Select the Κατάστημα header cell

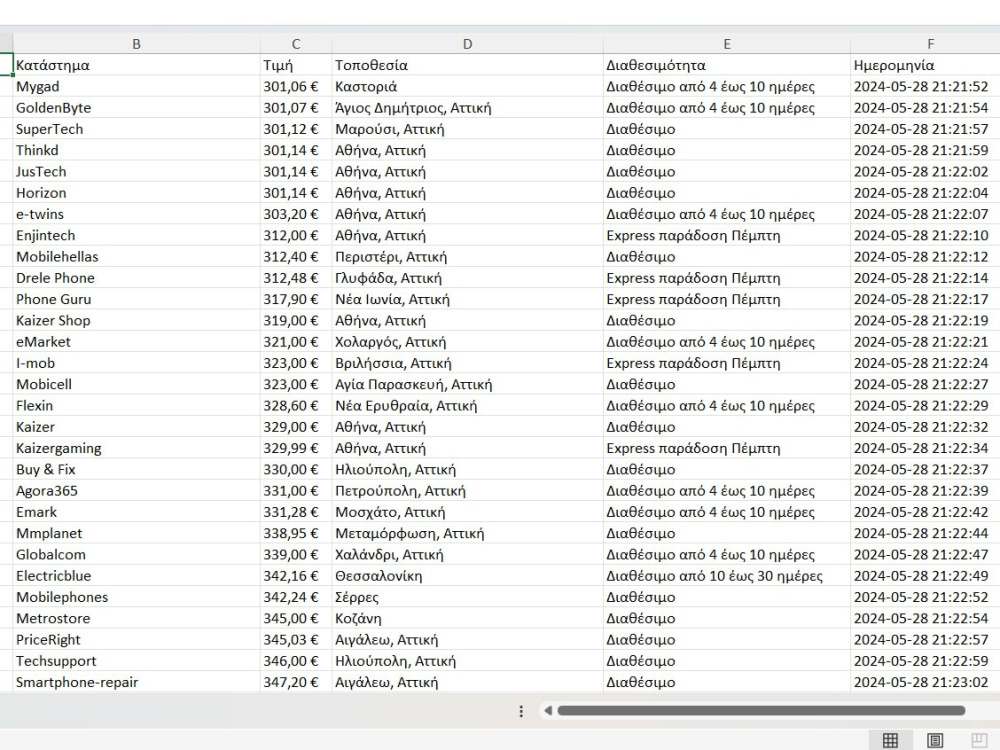(136, 65)
